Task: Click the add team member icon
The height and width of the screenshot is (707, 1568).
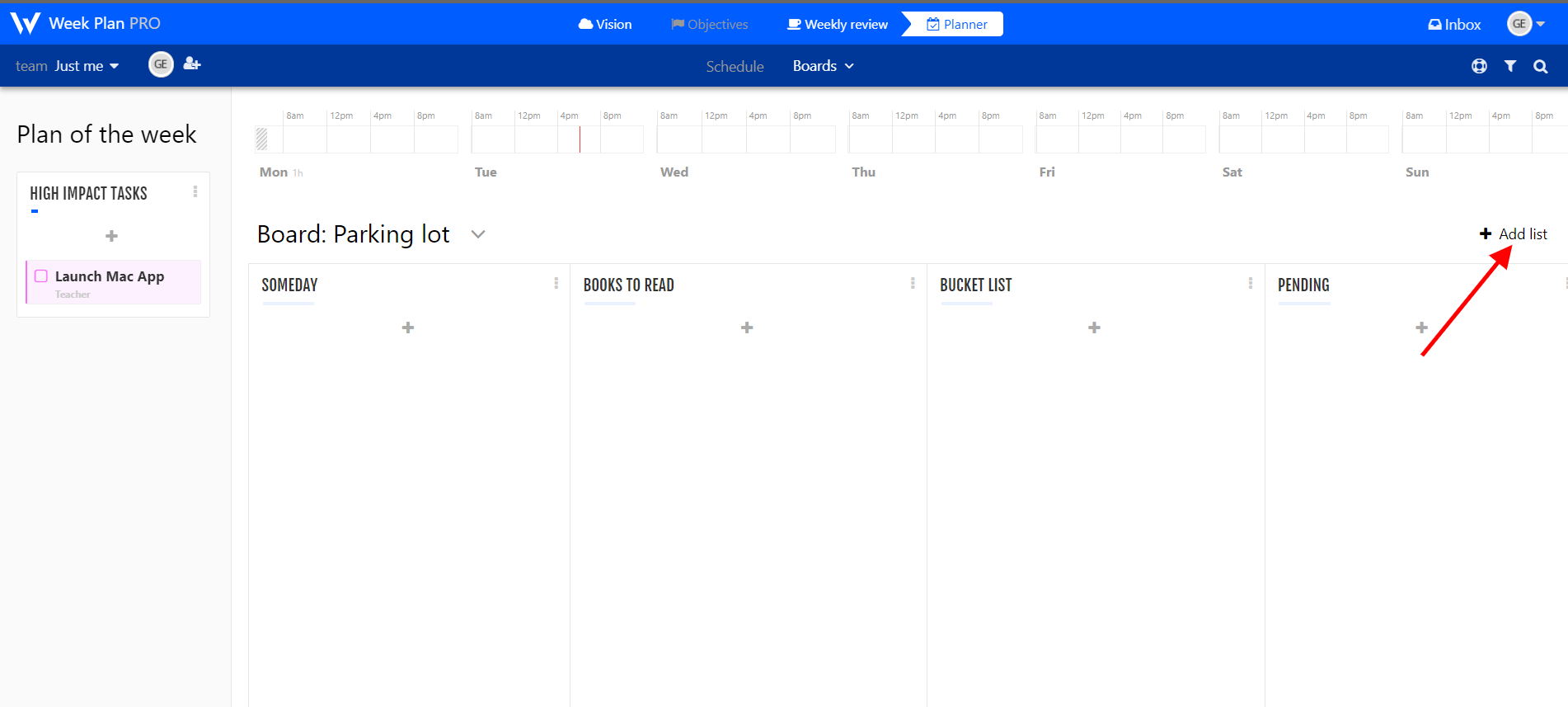Action: point(192,64)
